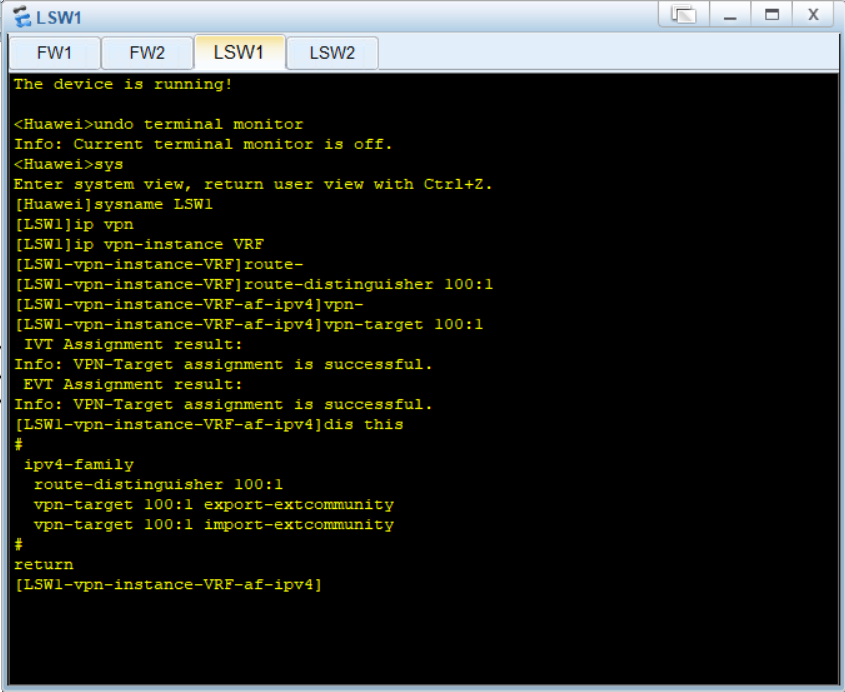Click the '<Huawei>sys' command line

68,164
